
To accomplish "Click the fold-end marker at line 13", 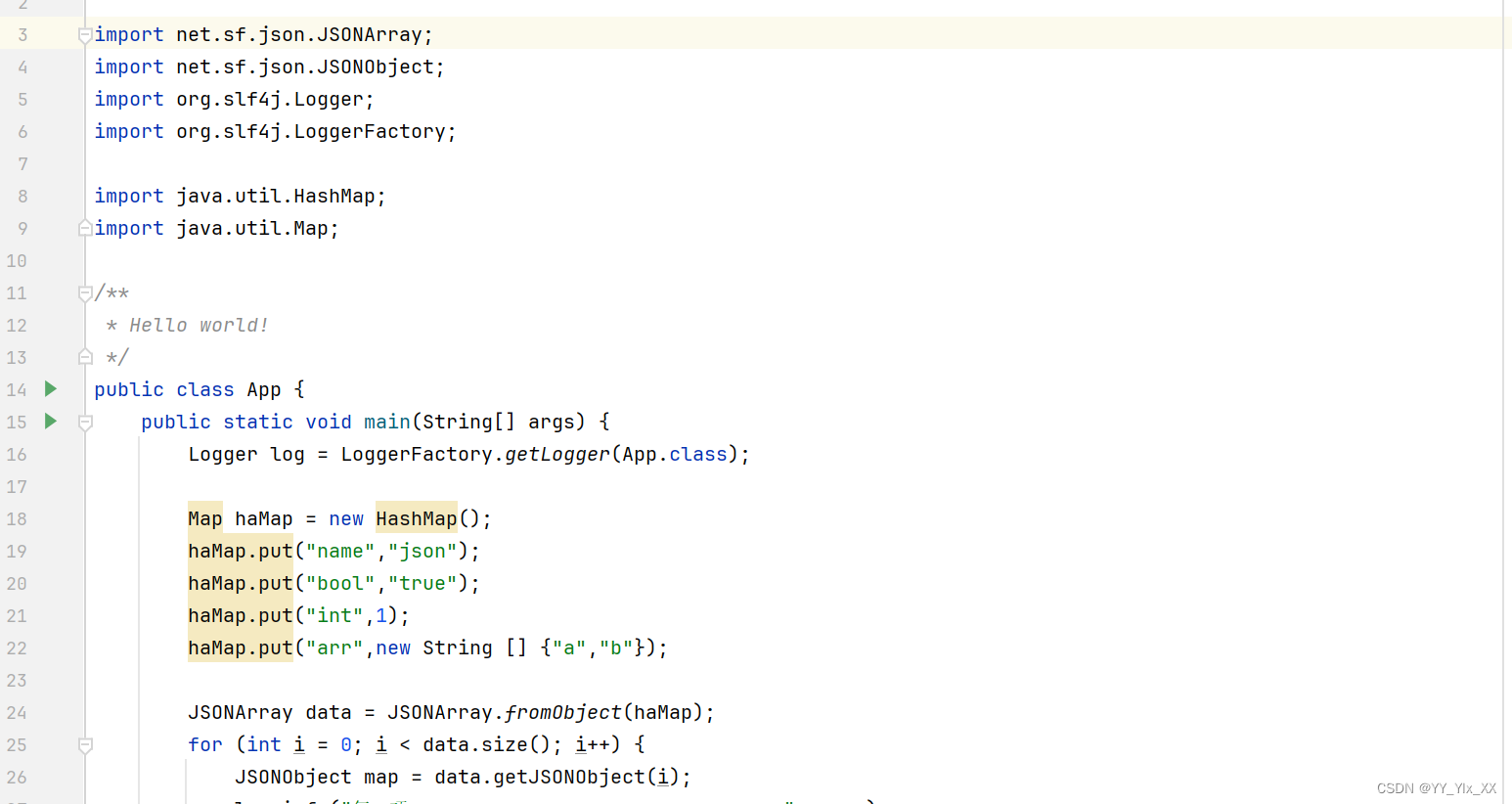I will pos(84,356).
